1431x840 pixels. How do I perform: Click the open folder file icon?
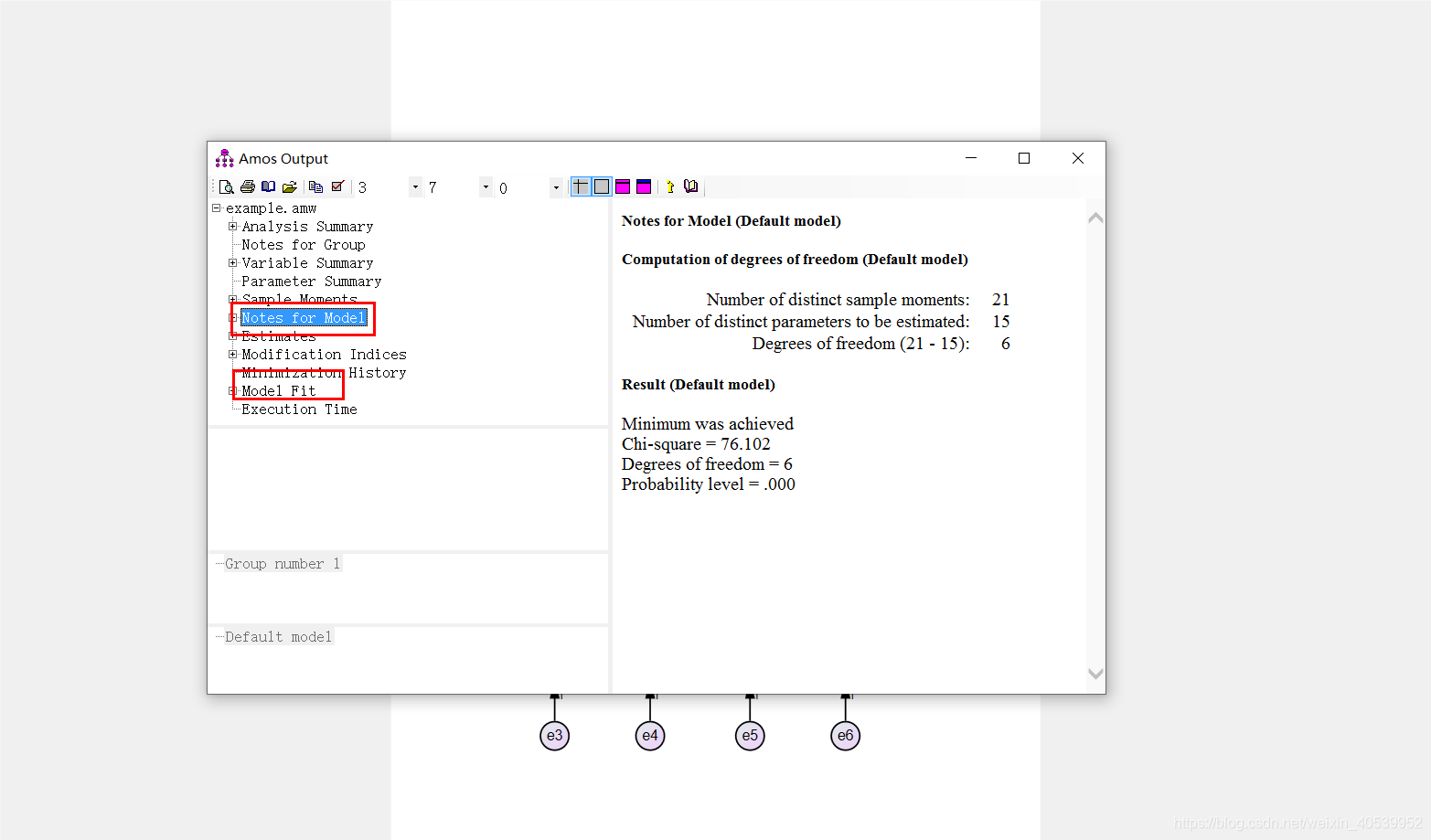coord(290,187)
